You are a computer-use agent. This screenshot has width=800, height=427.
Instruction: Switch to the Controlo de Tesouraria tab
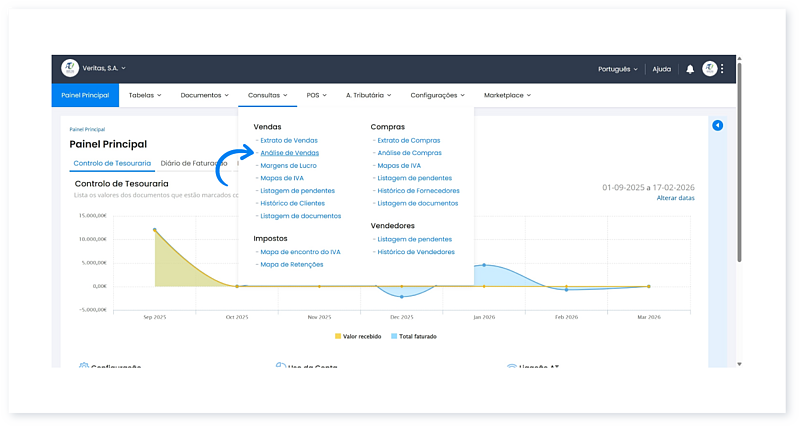pyautogui.click(x=112, y=162)
